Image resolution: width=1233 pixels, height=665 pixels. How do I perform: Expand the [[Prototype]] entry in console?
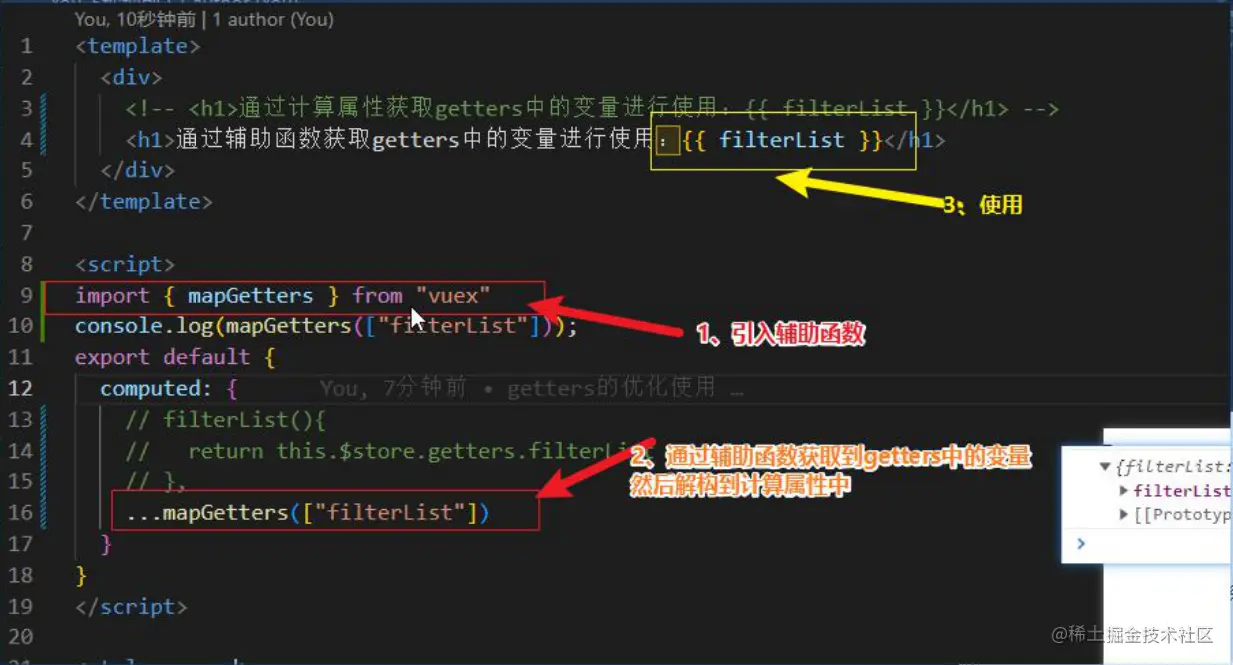1124,514
